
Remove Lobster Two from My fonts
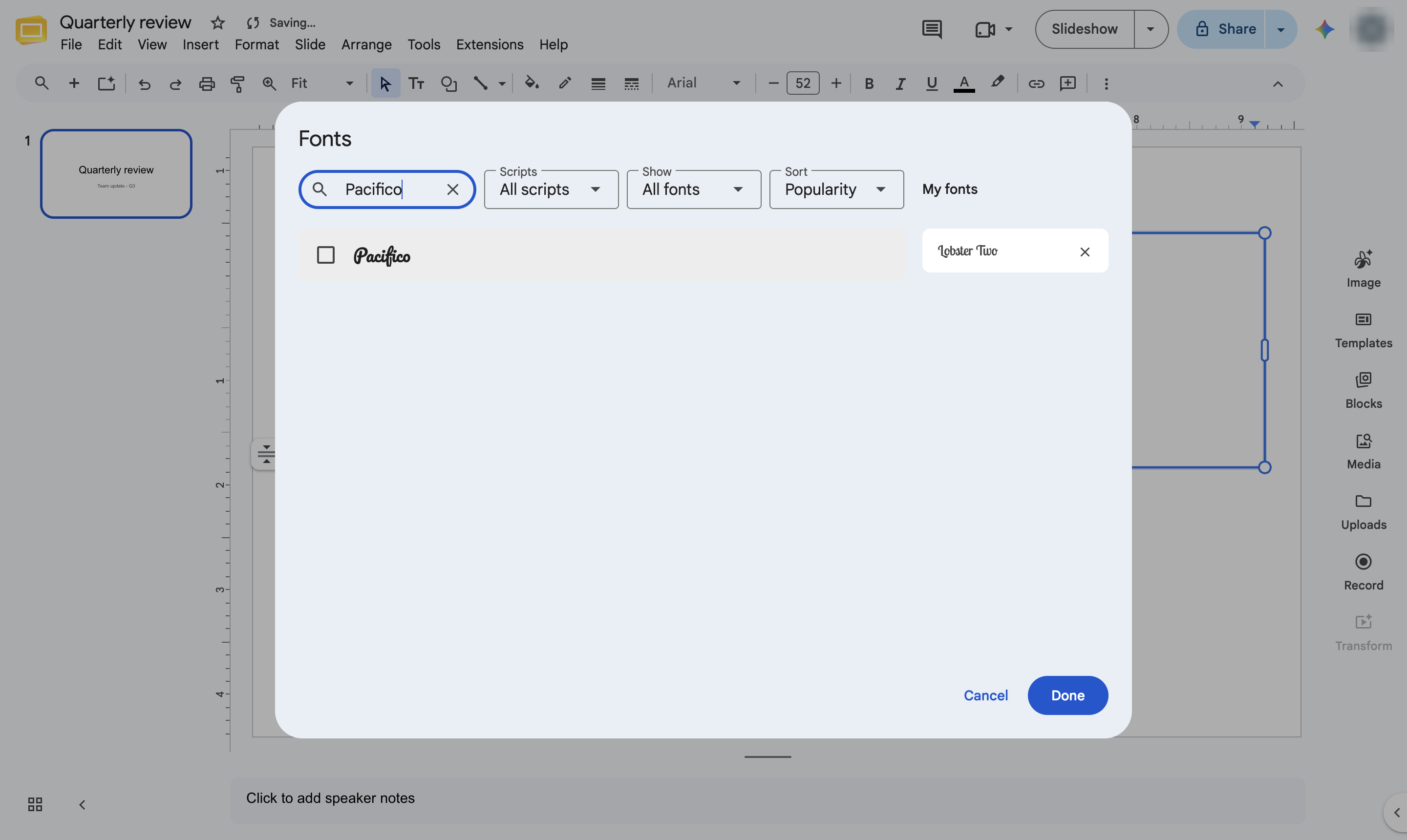coord(1084,252)
